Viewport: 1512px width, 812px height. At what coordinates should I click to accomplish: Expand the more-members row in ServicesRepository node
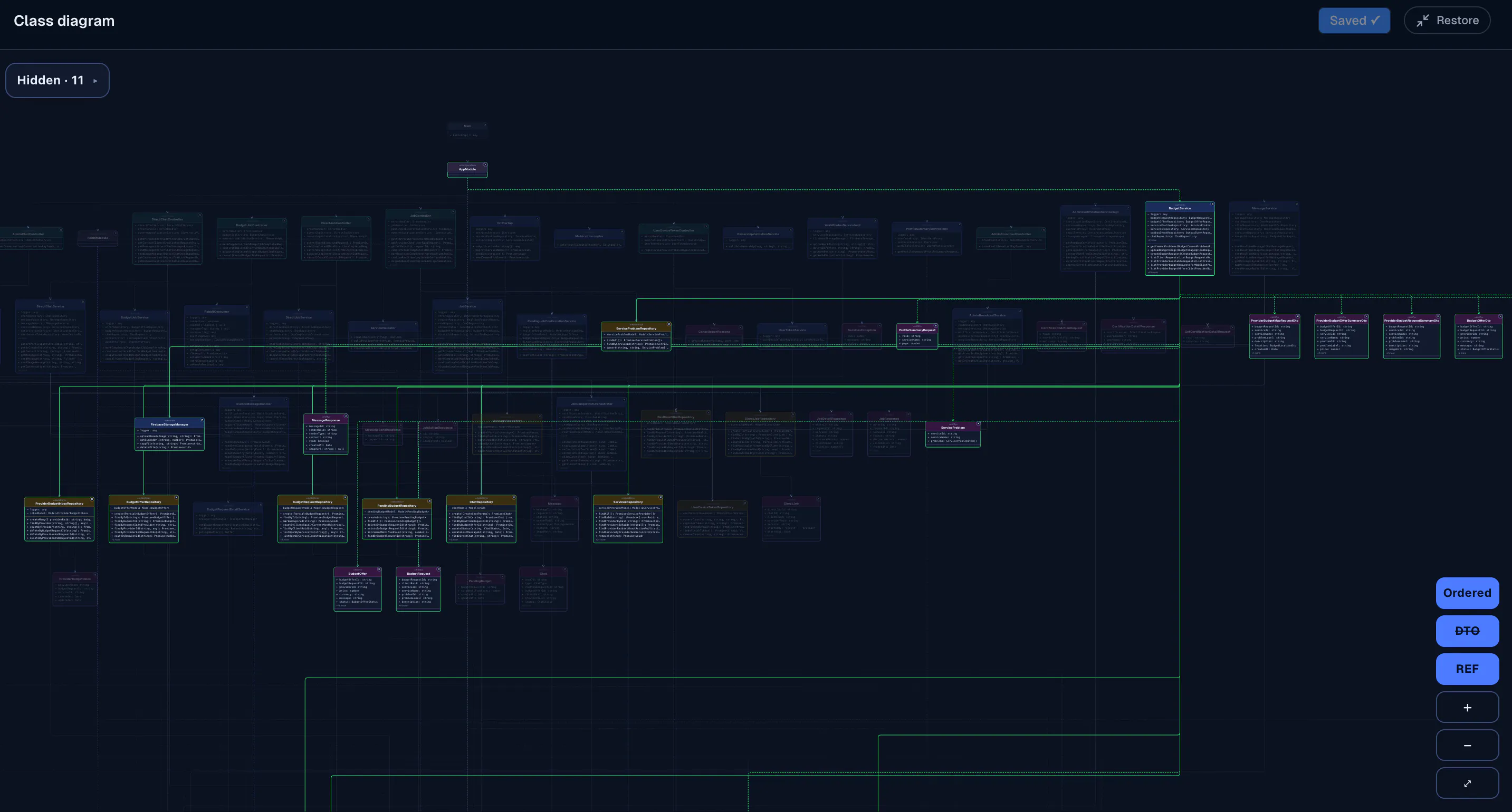(600, 540)
